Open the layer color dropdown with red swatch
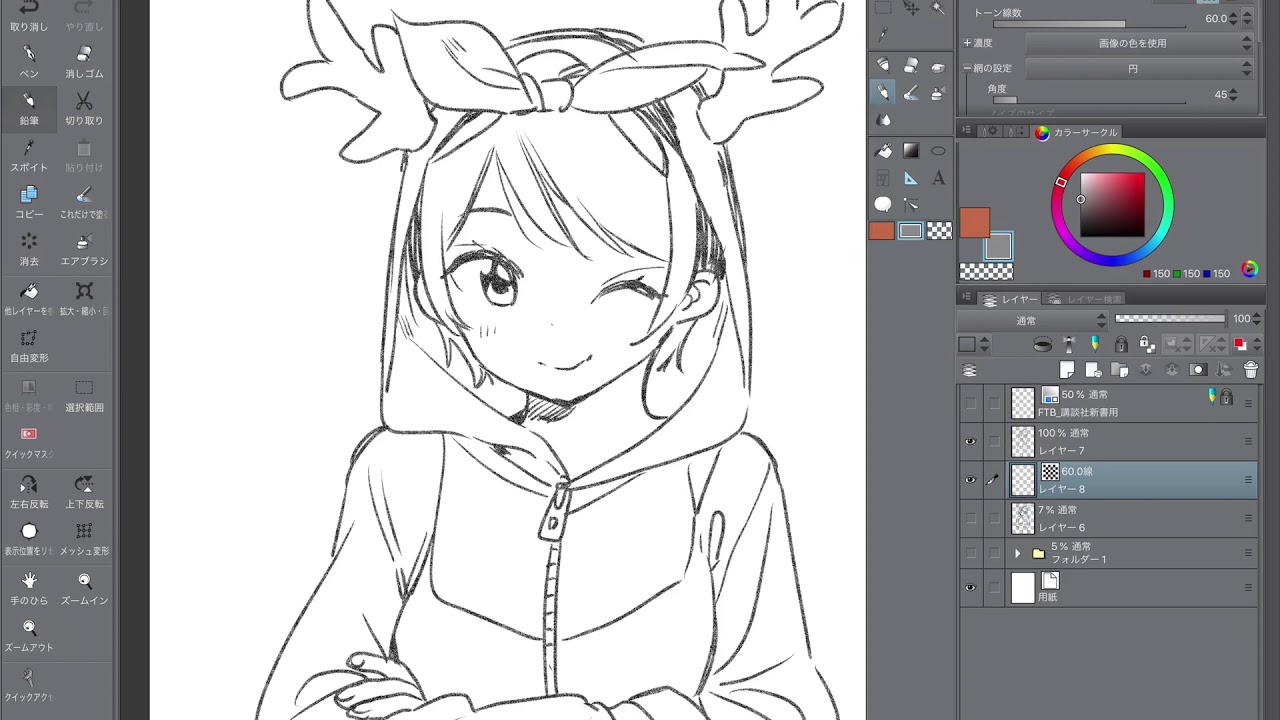Screen dimensions: 1280x720 (1245, 344)
